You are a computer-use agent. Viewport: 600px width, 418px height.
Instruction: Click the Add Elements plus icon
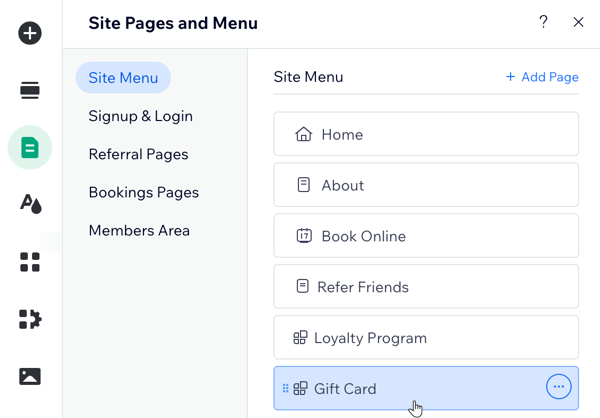(30, 33)
